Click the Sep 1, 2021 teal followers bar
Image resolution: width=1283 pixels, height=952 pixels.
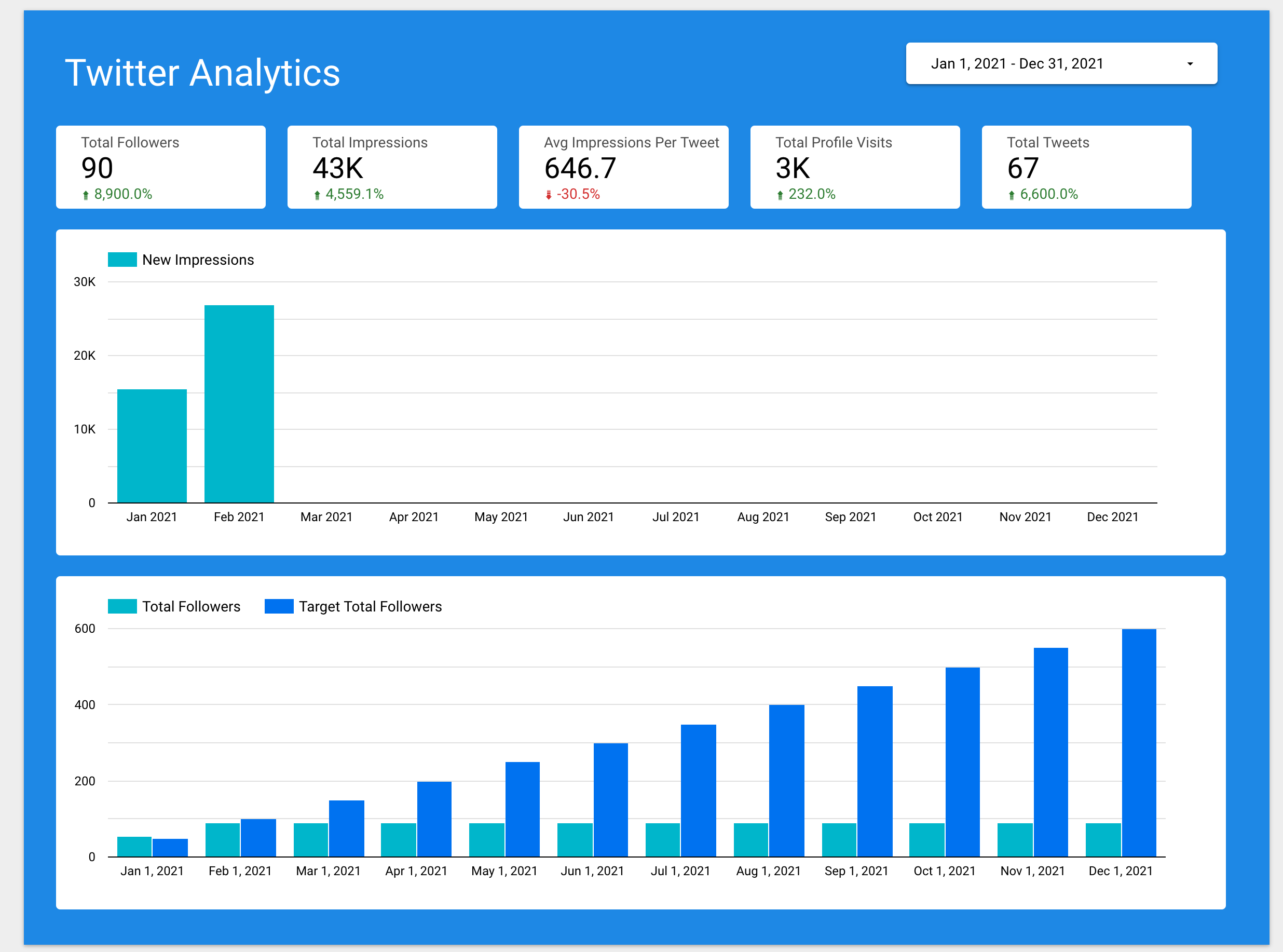click(839, 840)
